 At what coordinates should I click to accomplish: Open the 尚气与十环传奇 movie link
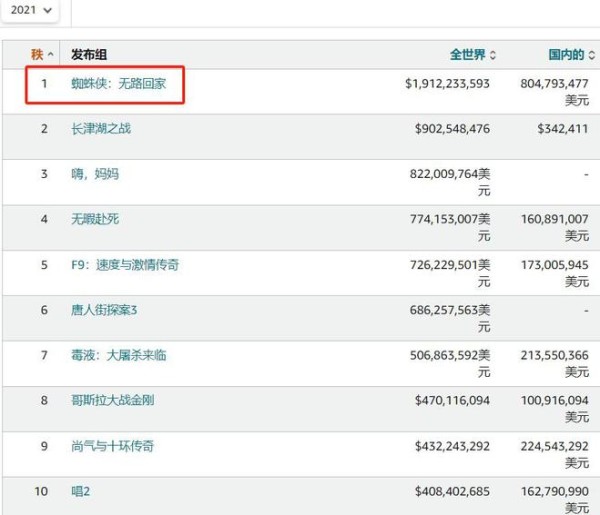click(x=112, y=446)
